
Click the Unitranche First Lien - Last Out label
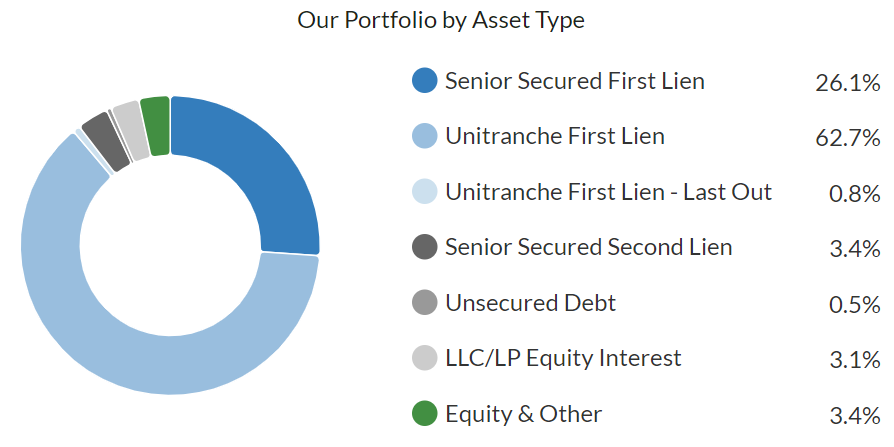(608, 192)
